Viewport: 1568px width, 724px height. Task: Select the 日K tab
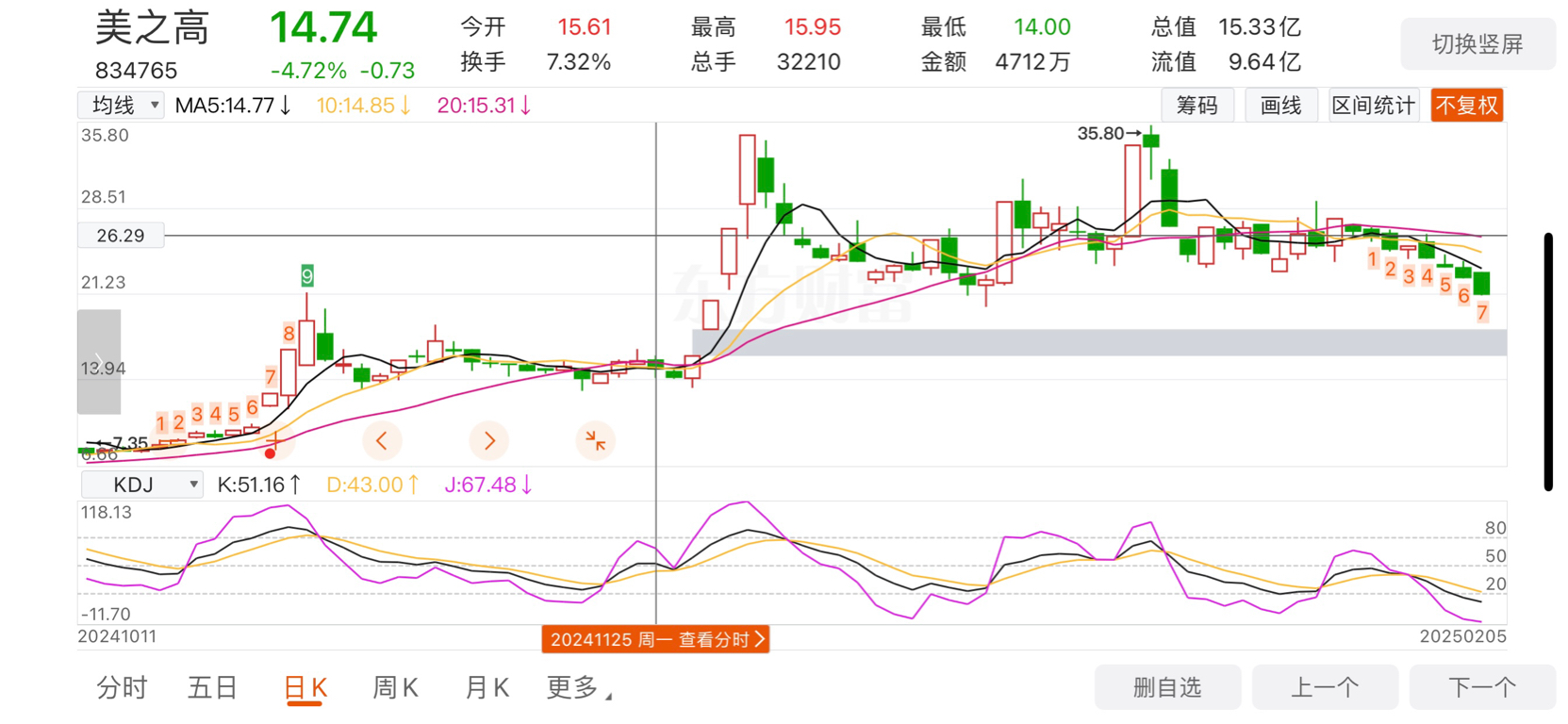point(305,688)
